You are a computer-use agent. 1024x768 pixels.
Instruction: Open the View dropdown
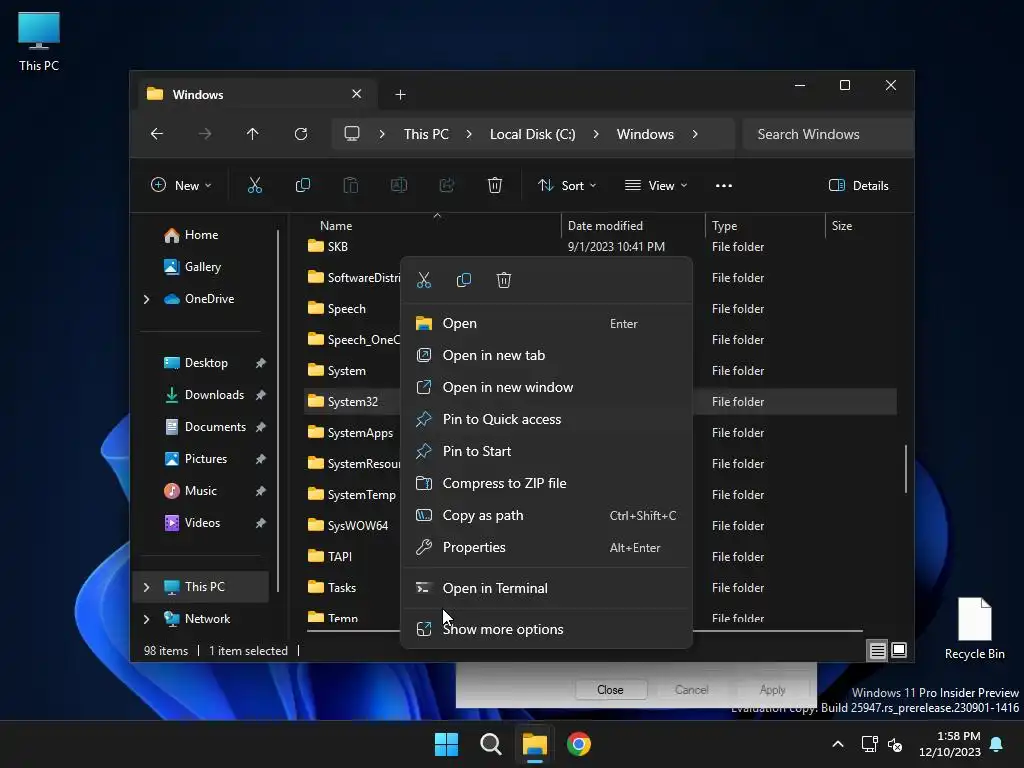tap(656, 185)
